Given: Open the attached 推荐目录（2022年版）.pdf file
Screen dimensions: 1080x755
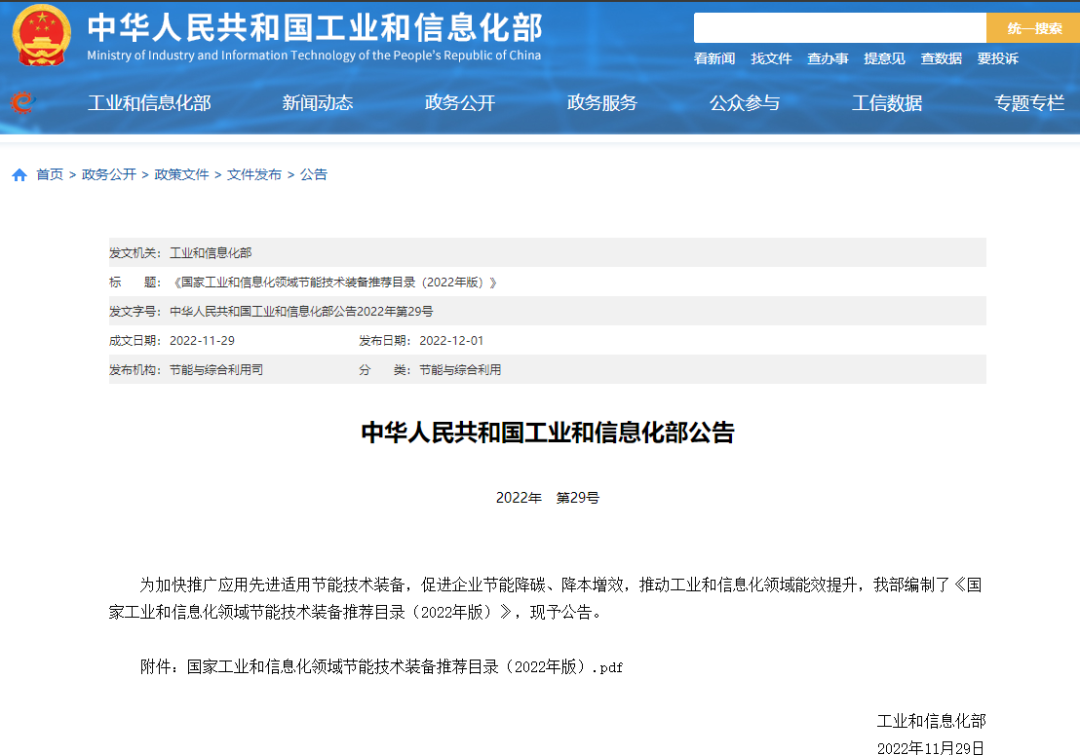Looking at the screenshot, I should click(405, 667).
